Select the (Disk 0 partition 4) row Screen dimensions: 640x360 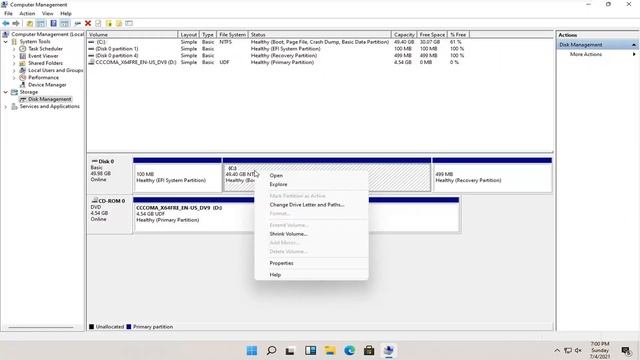point(278,56)
